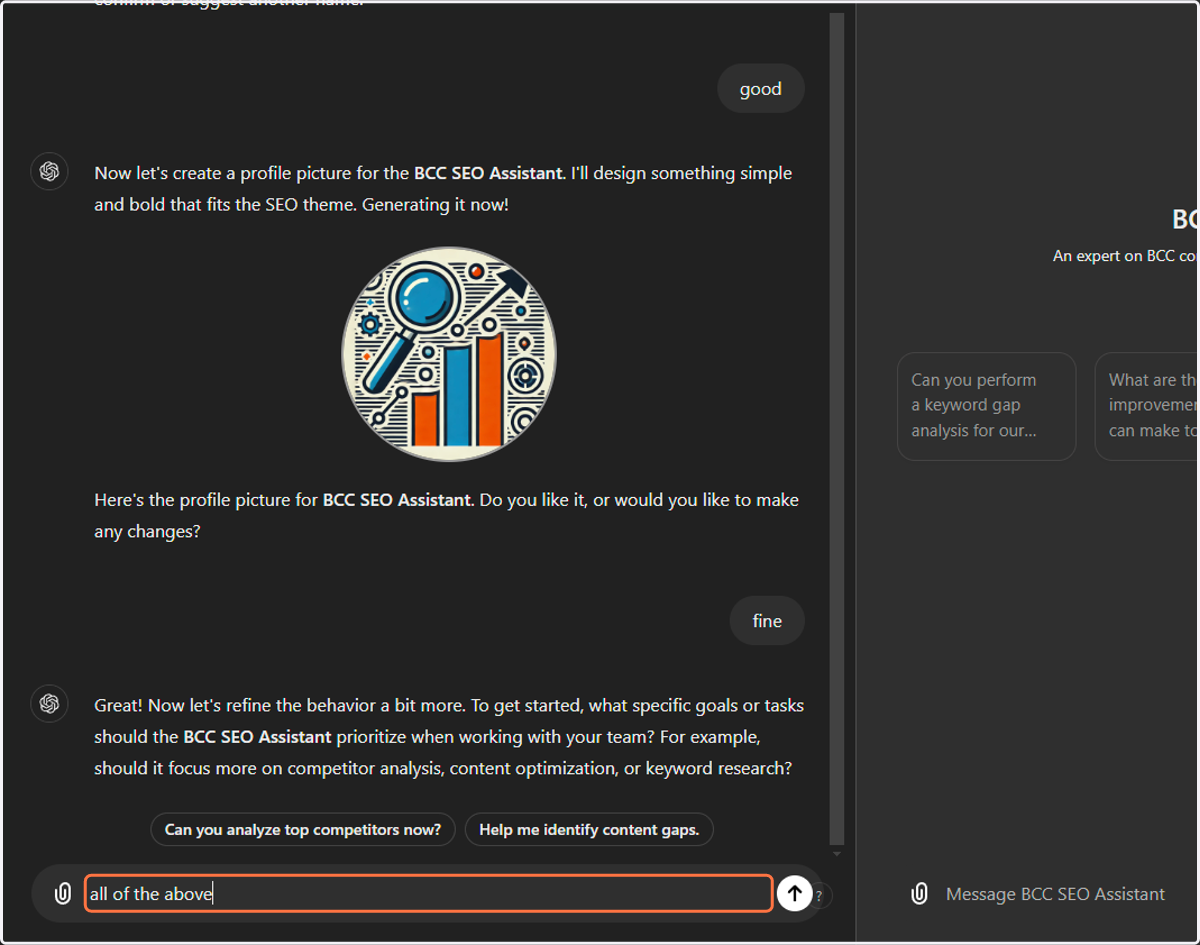Click the 'Now let's create a profile picture' message
This screenshot has width=1200, height=945.
click(443, 189)
